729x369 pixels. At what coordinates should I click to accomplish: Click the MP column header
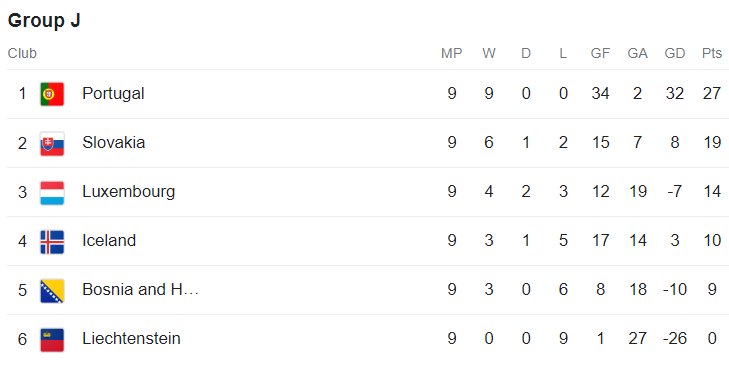pyautogui.click(x=451, y=53)
